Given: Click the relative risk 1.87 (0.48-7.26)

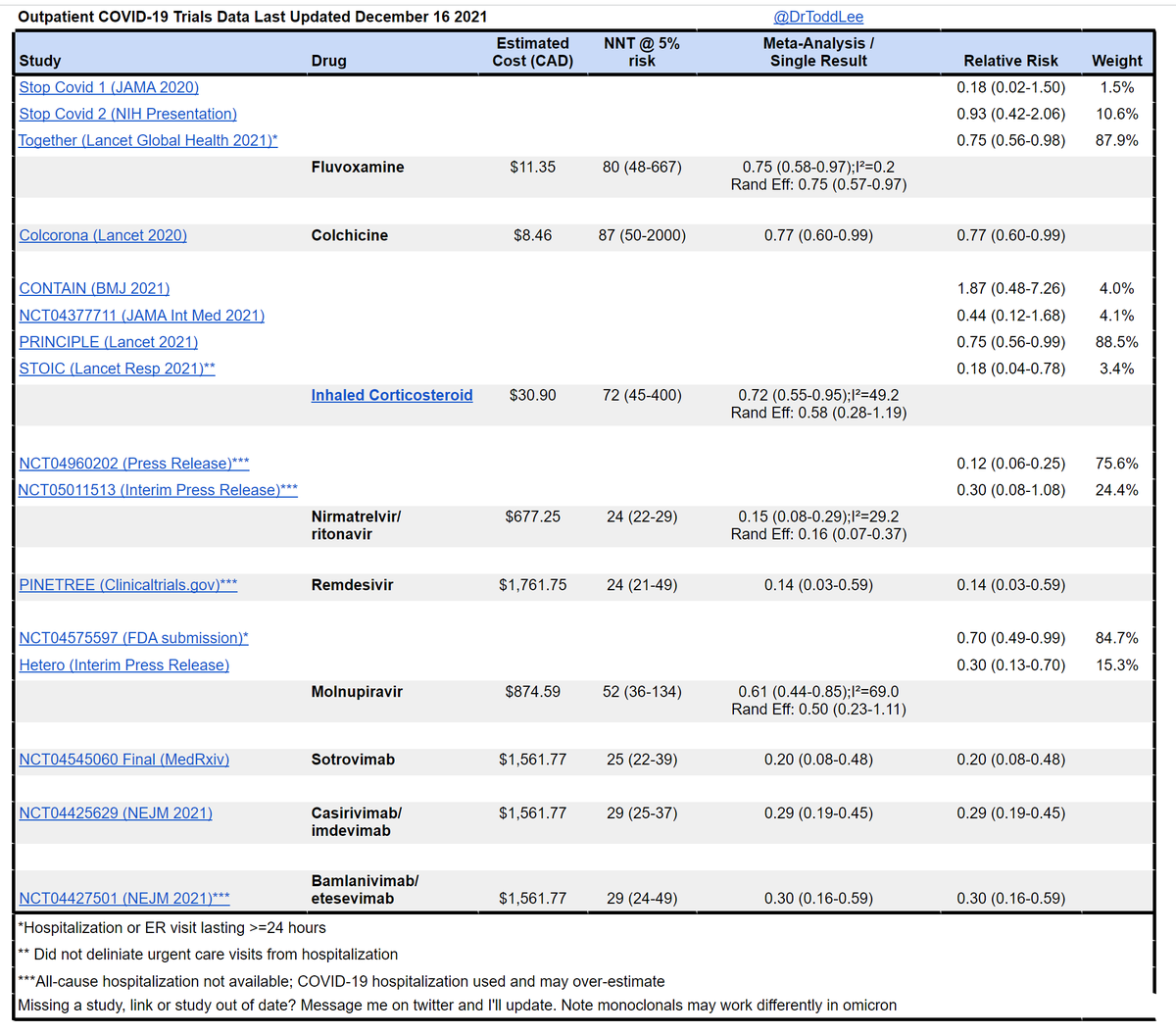Looking at the screenshot, I should (x=1011, y=288).
